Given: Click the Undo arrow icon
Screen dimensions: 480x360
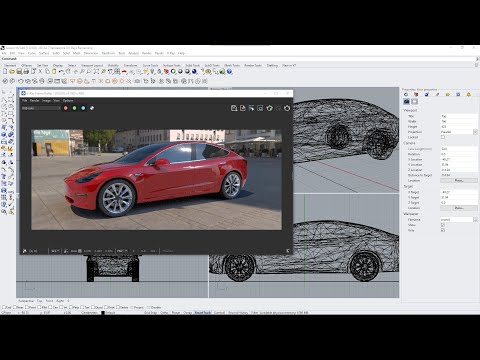Looking at the screenshot, I should [x=61, y=71].
